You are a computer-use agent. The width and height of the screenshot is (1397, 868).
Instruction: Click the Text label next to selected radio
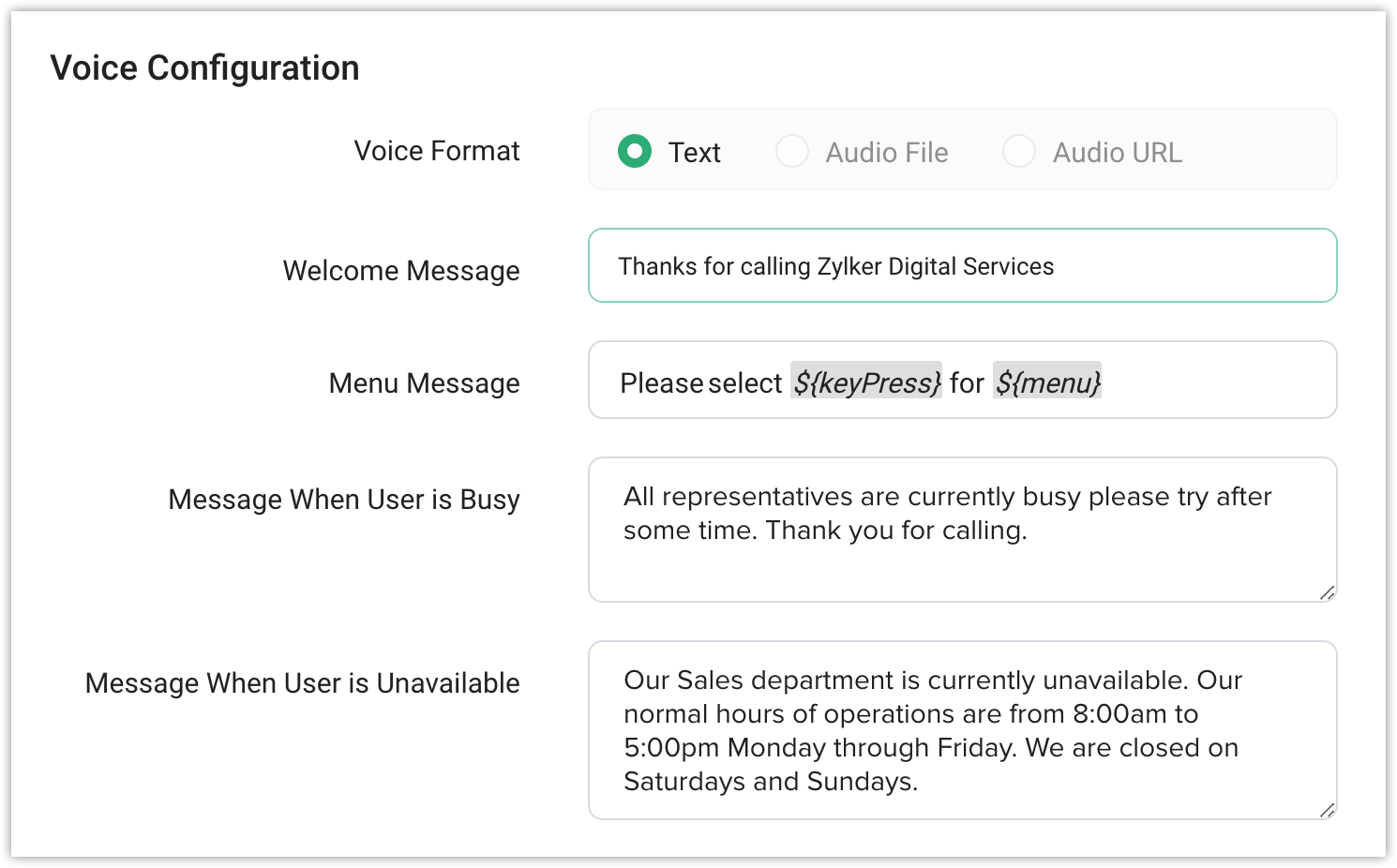694,153
